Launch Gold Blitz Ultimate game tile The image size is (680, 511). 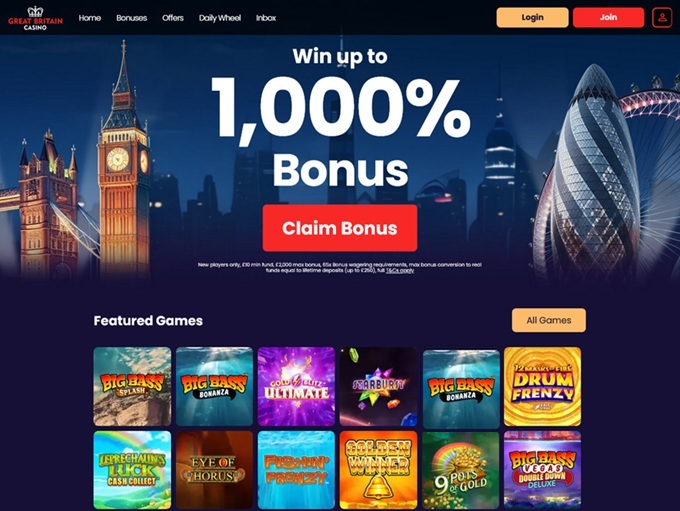[x=296, y=386]
